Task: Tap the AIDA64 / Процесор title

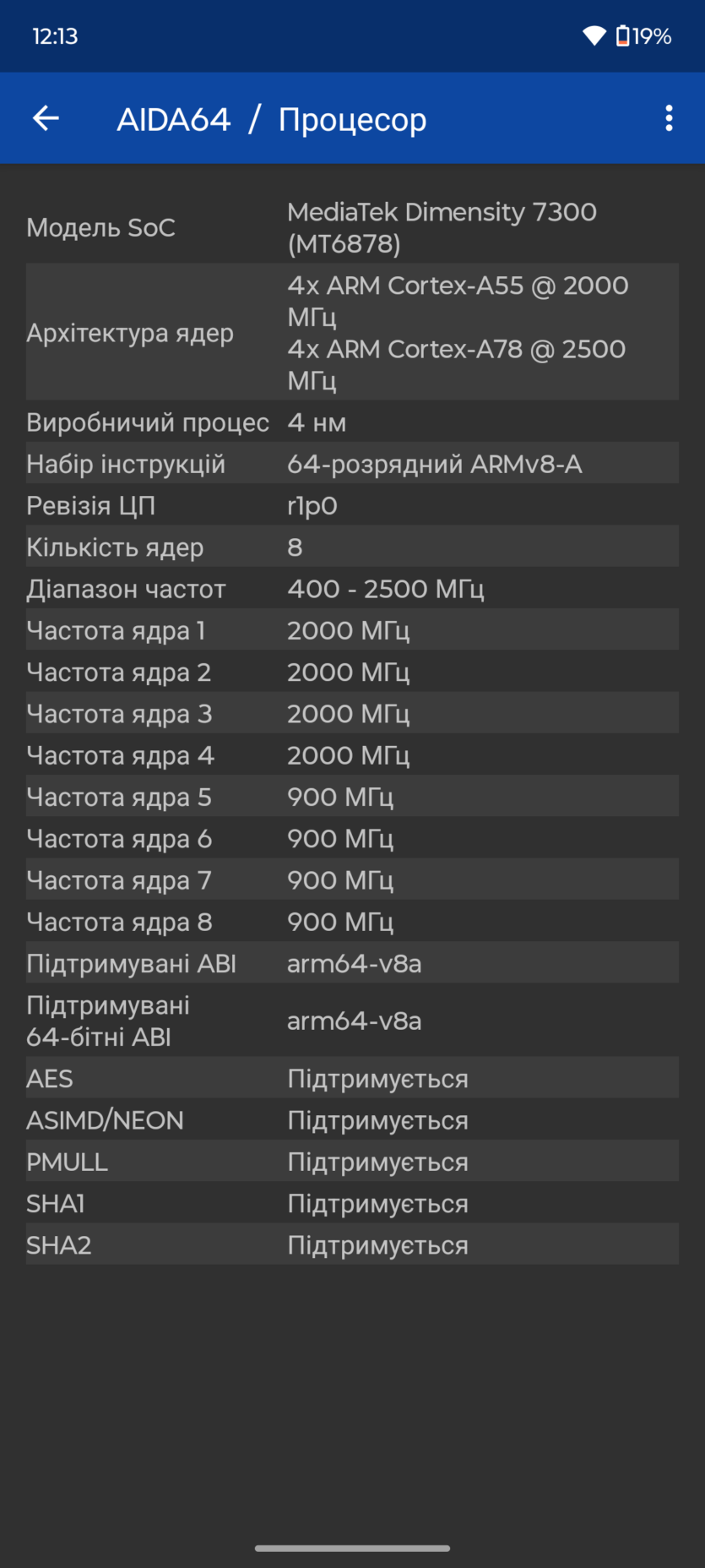Action: (x=271, y=119)
